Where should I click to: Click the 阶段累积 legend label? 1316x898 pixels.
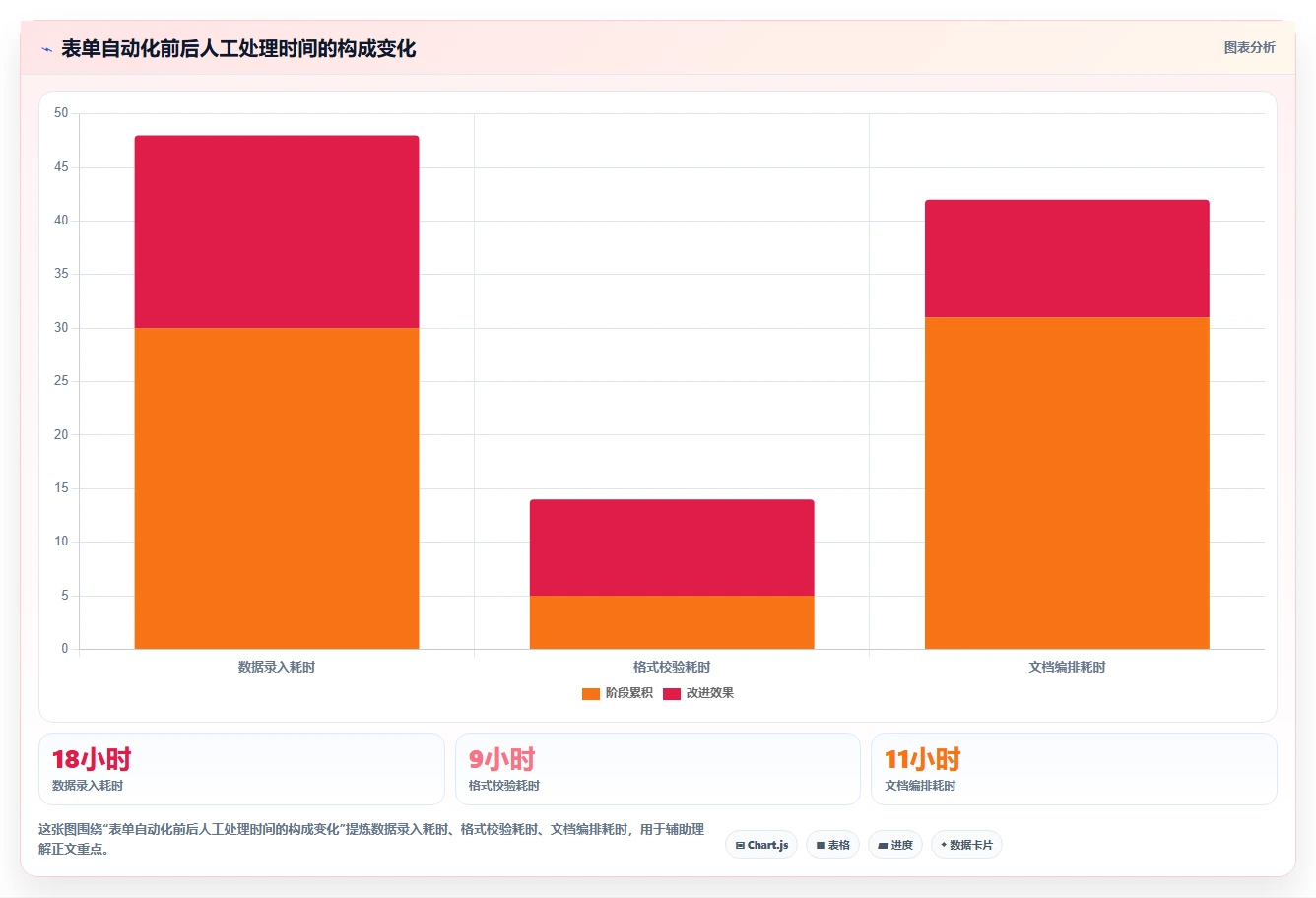629,693
